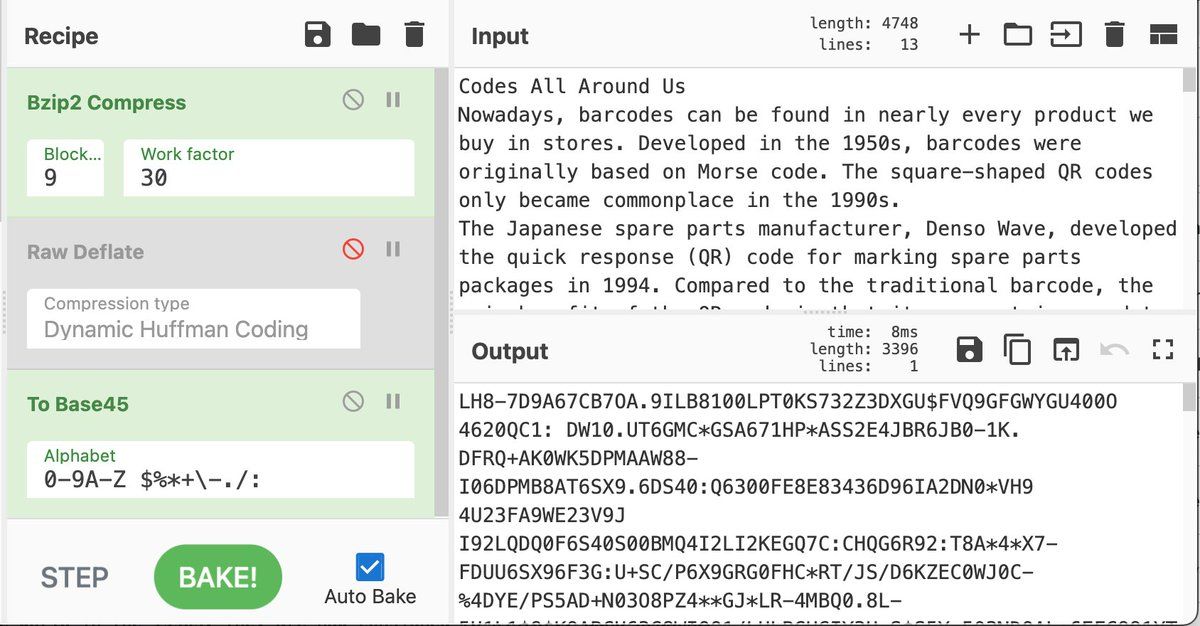Image resolution: width=1200 pixels, height=626 pixels.
Task: Disable the Bzip2 Compress operation
Action: [352, 100]
